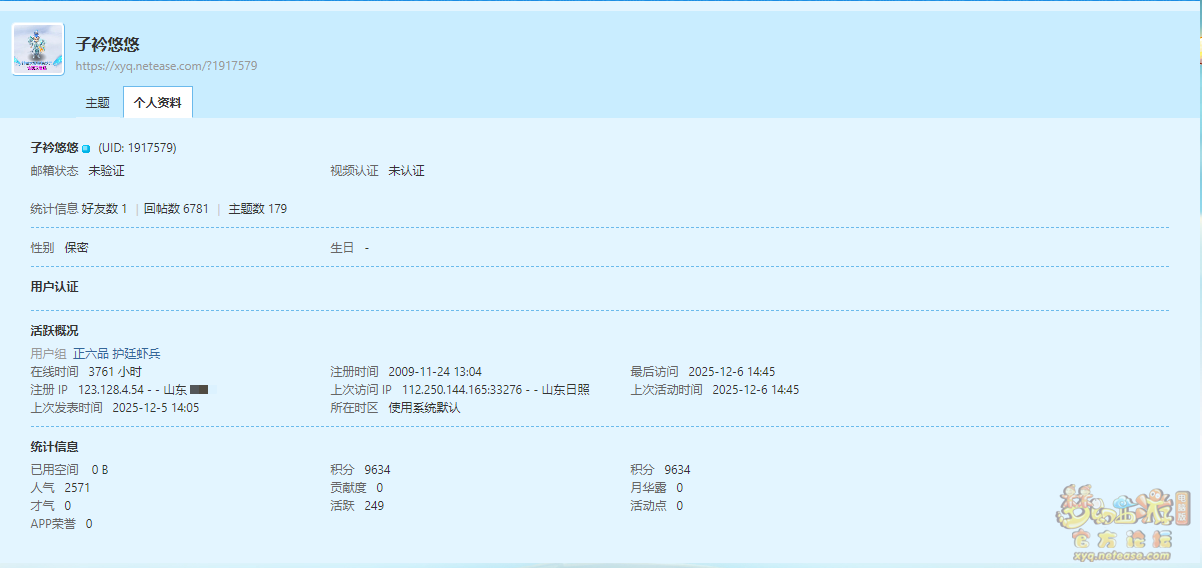Open the xyq.netease.com profile URL link
This screenshot has width=1202, height=568.
(166, 66)
